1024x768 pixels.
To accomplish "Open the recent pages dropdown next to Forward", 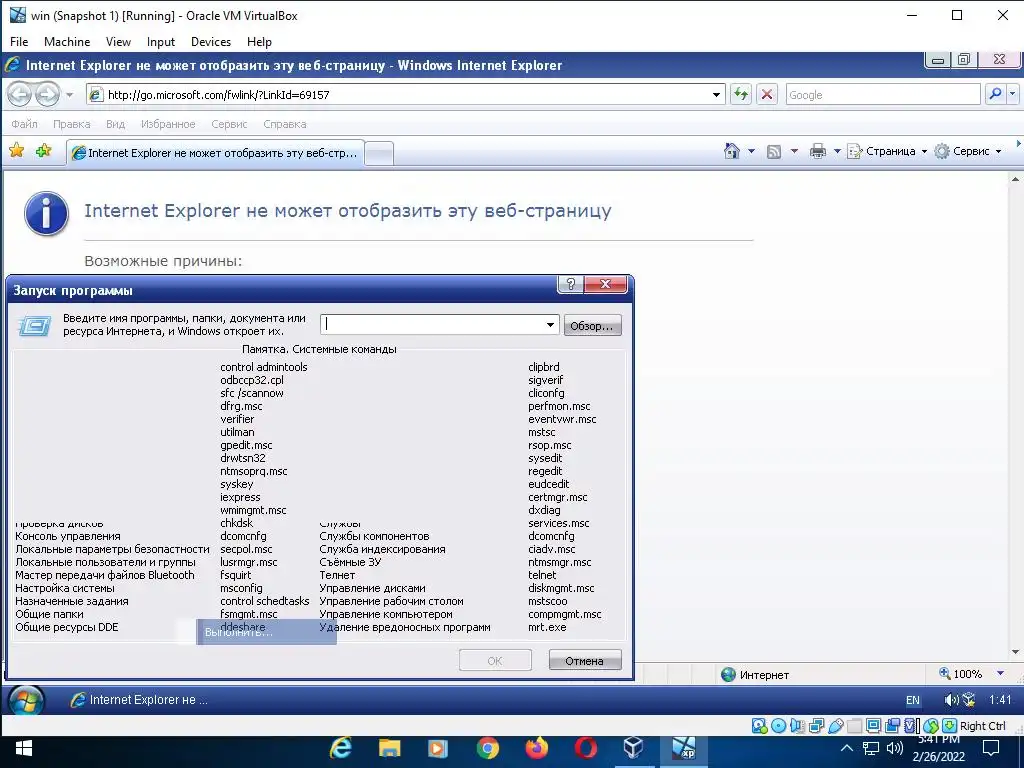I will 69,95.
